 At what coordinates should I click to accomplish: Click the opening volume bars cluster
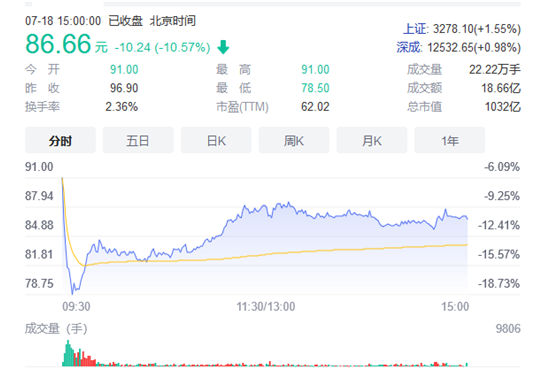tap(79, 353)
